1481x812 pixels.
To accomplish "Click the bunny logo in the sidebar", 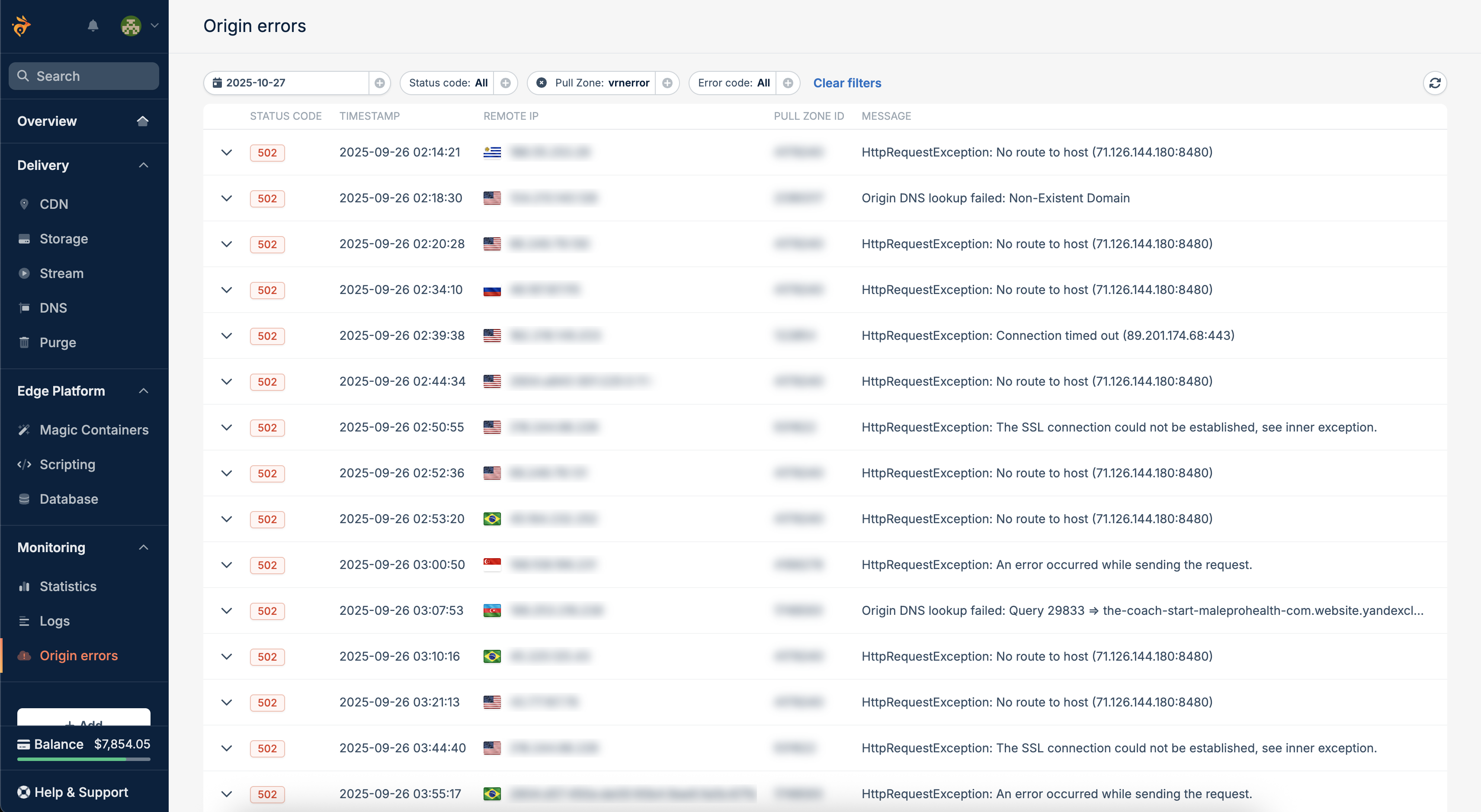I will click(22, 25).
